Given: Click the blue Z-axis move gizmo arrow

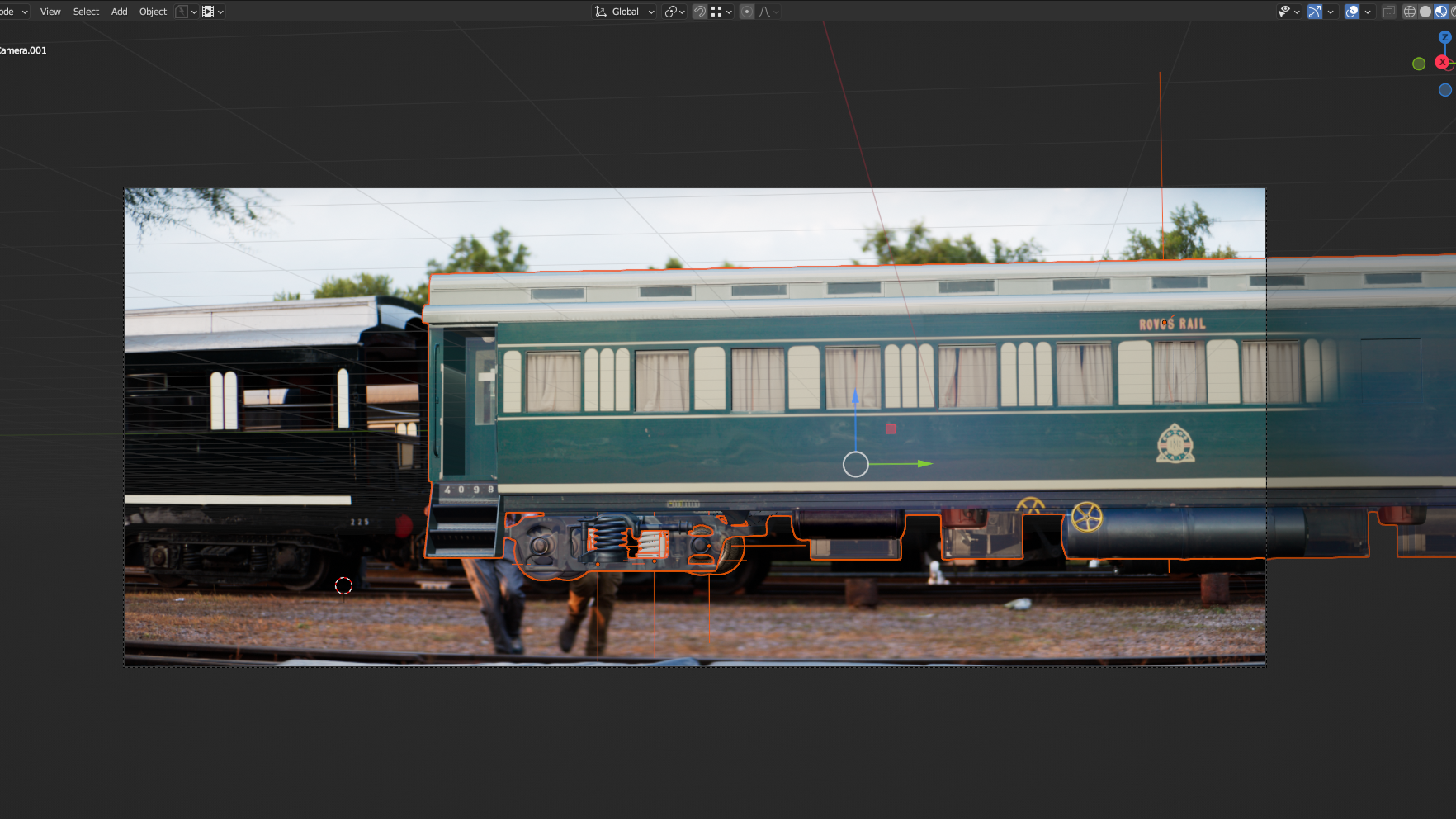Looking at the screenshot, I should point(855,397).
